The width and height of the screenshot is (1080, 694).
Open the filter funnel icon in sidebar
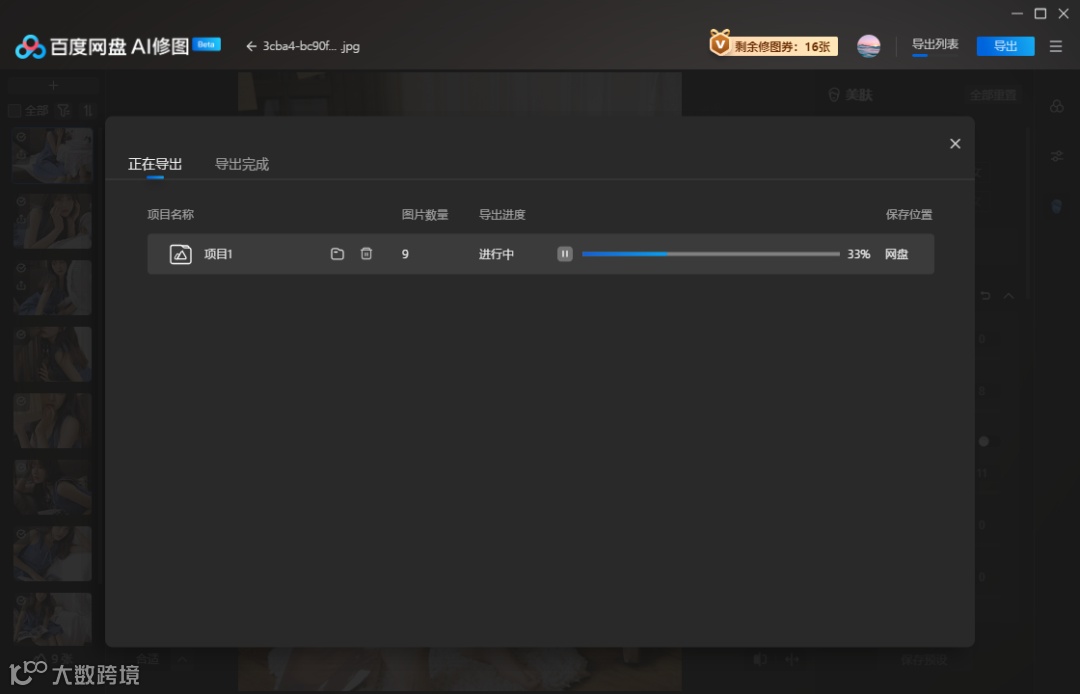pyautogui.click(x=63, y=110)
